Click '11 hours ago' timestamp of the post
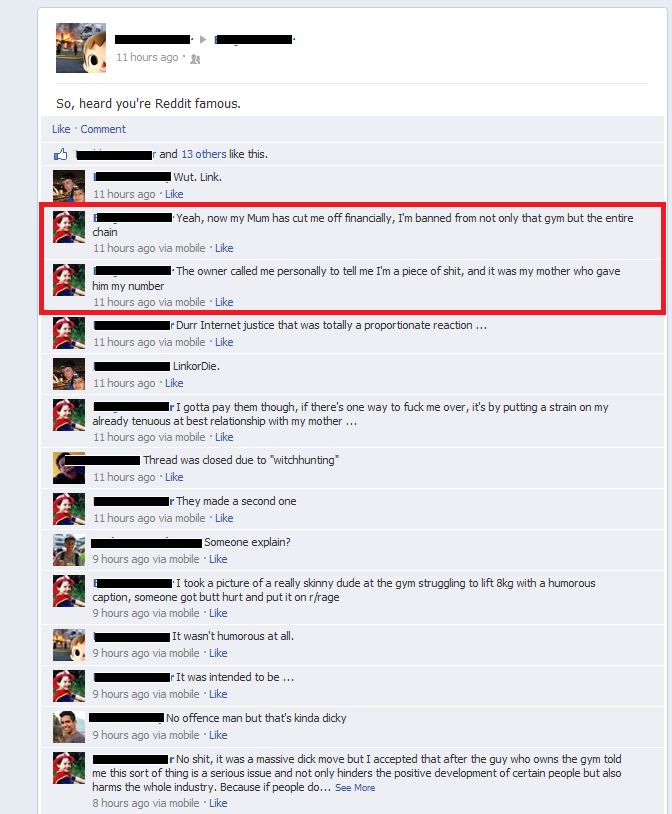Image resolution: width=672 pixels, height=814 pixels. (147, 57)
